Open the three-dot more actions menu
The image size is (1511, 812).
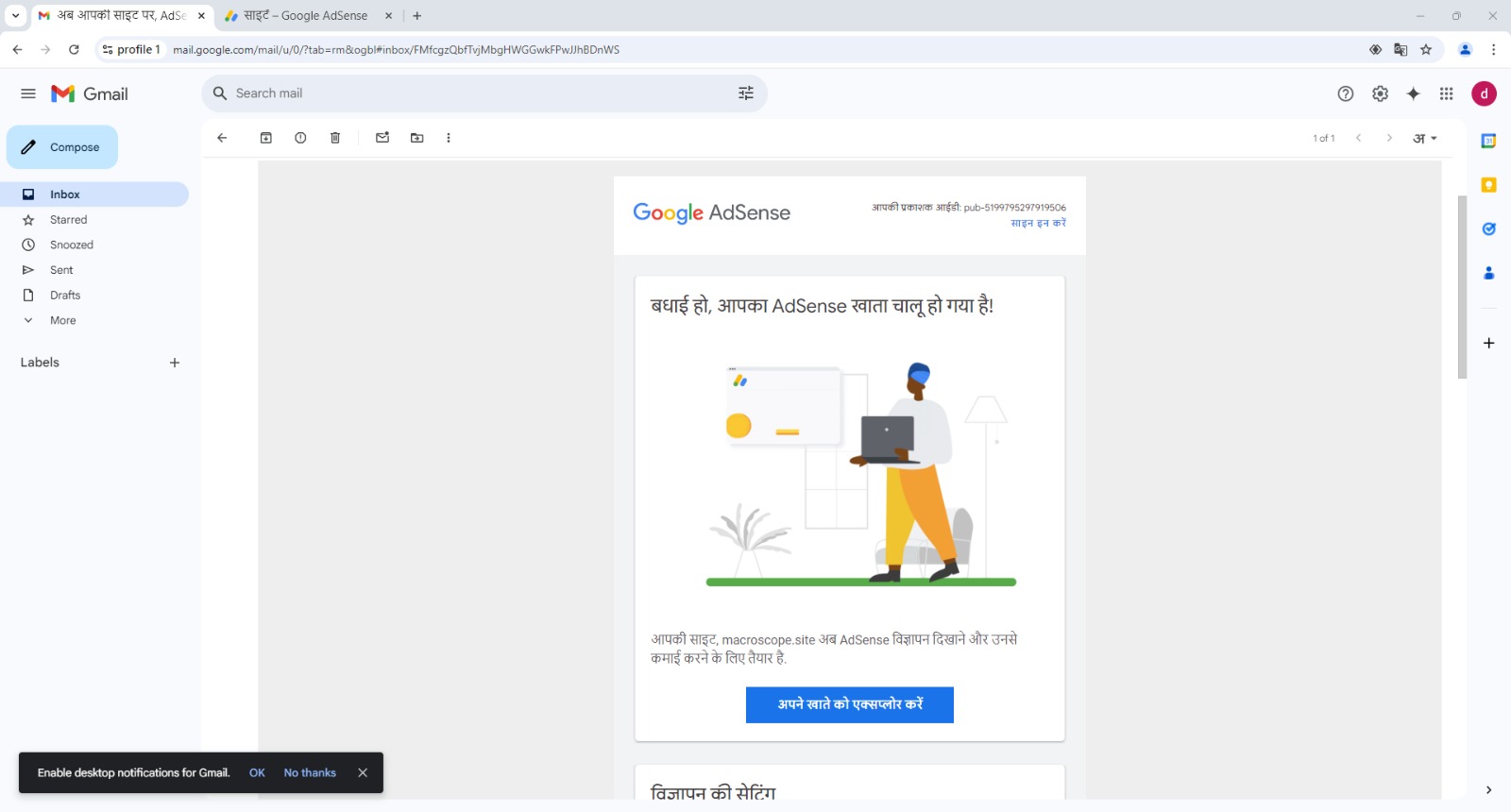[x=449, y=138]
